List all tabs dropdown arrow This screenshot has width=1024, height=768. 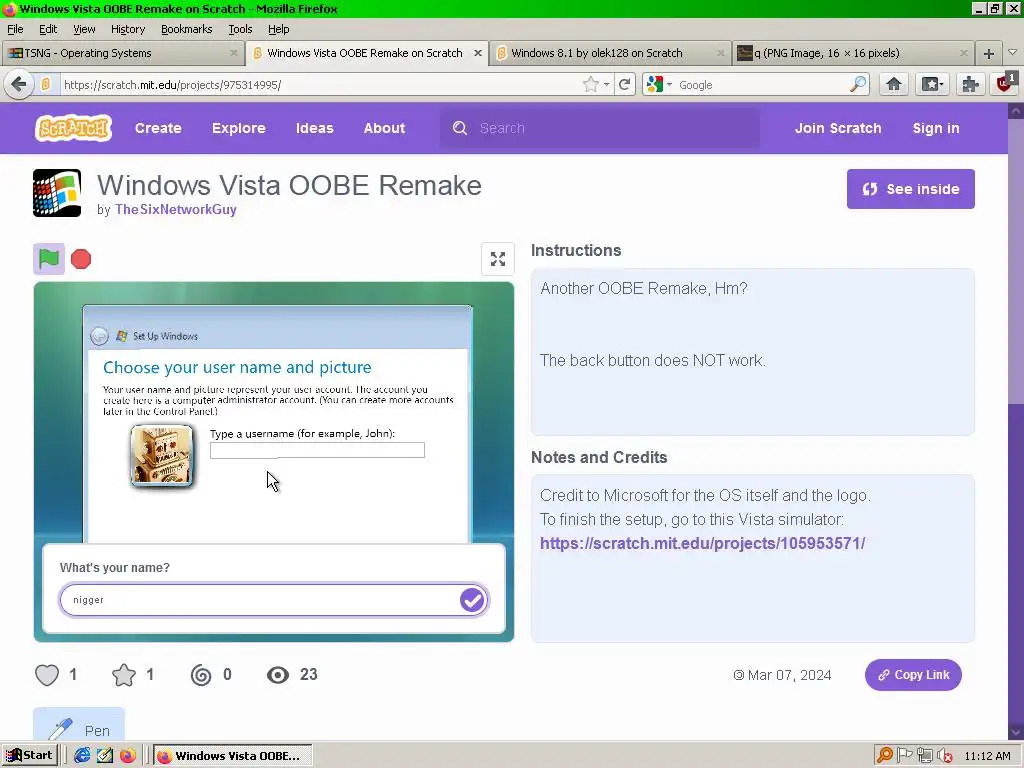click(1012, 53)
